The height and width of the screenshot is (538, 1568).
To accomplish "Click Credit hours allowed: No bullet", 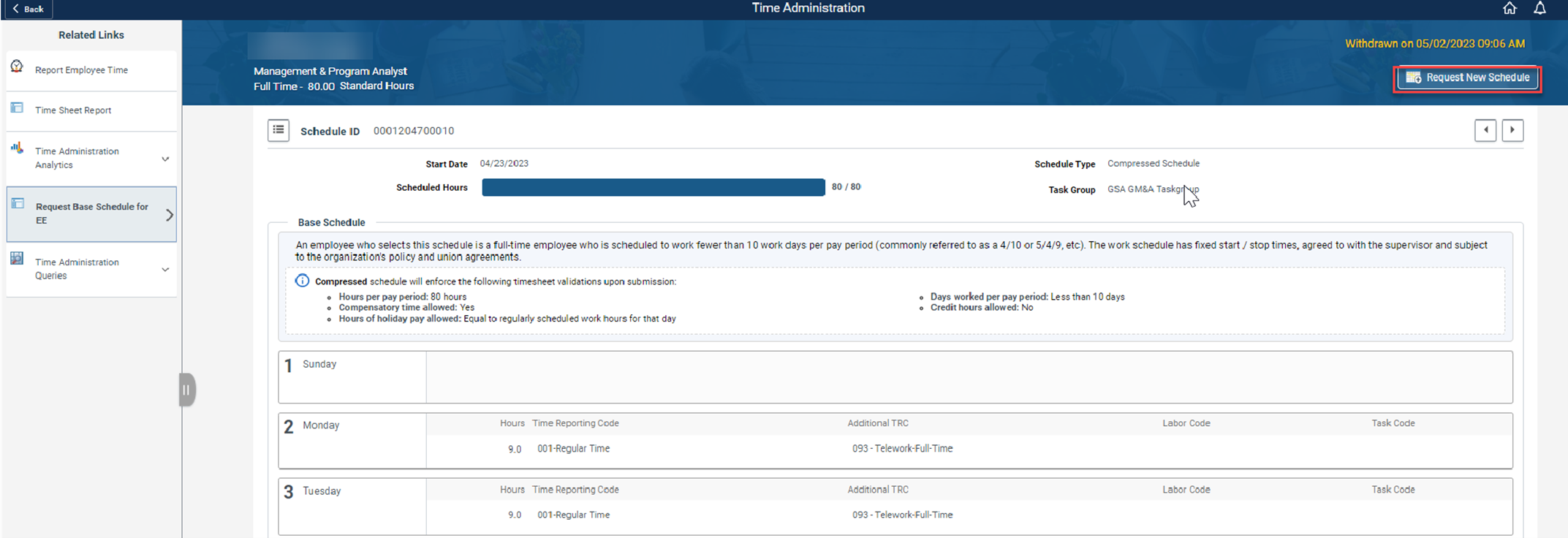I will click(982, 308).
